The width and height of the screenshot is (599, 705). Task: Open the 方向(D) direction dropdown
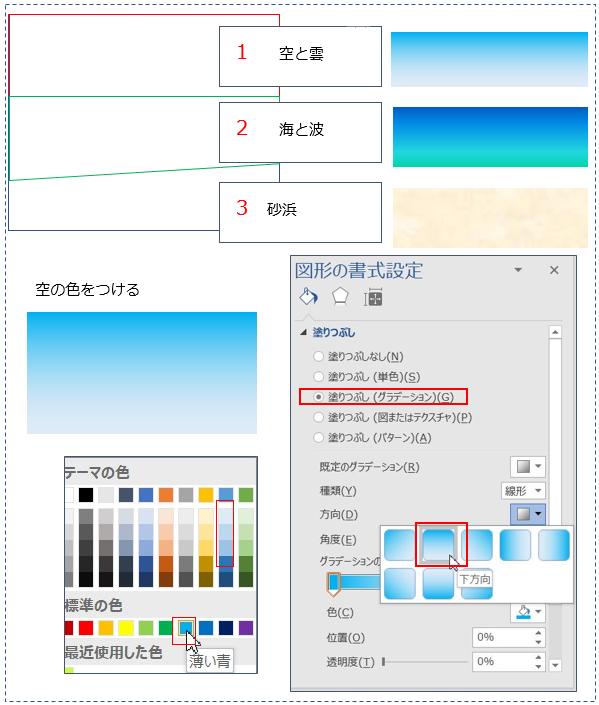pyautogui.click(x=528, y=514)
